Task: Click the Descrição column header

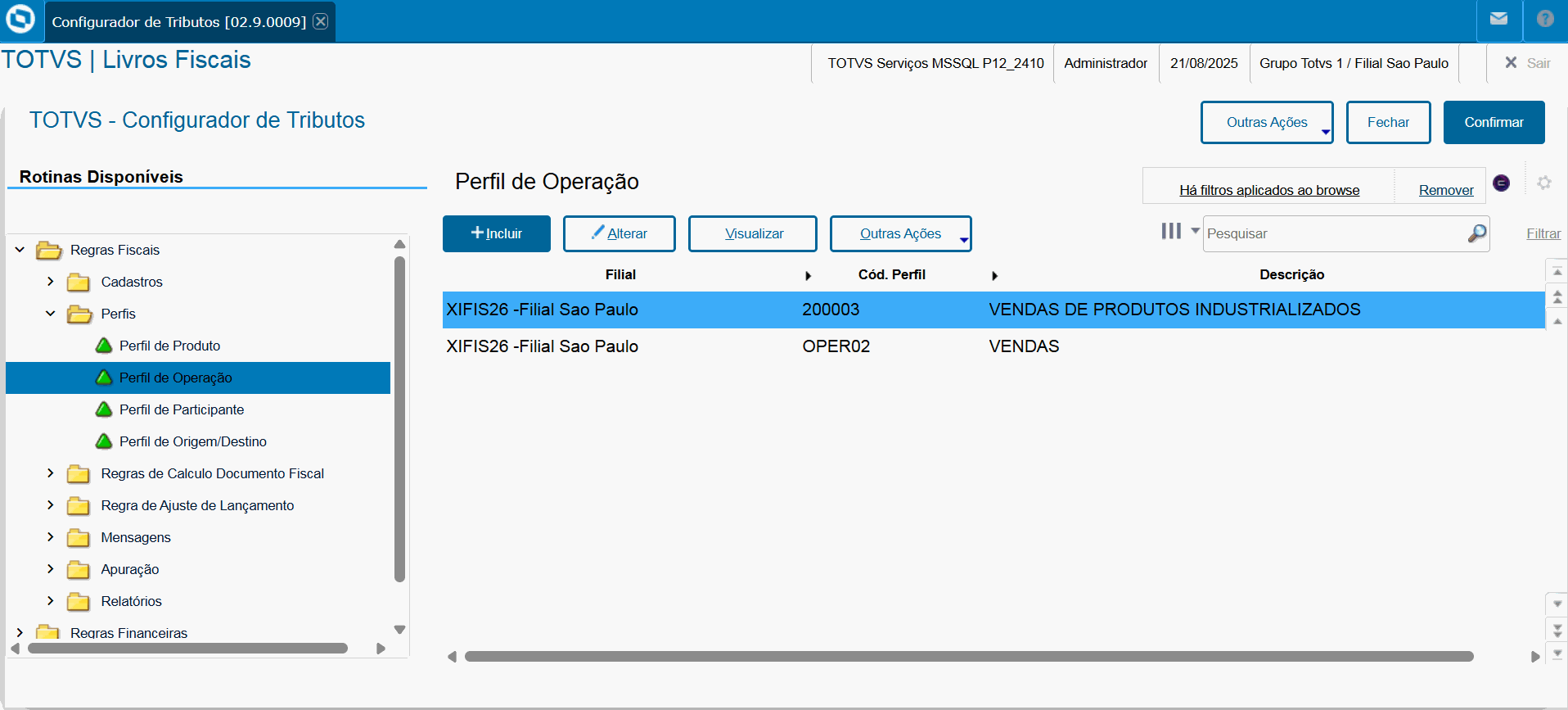Action: coord(1291,275)
